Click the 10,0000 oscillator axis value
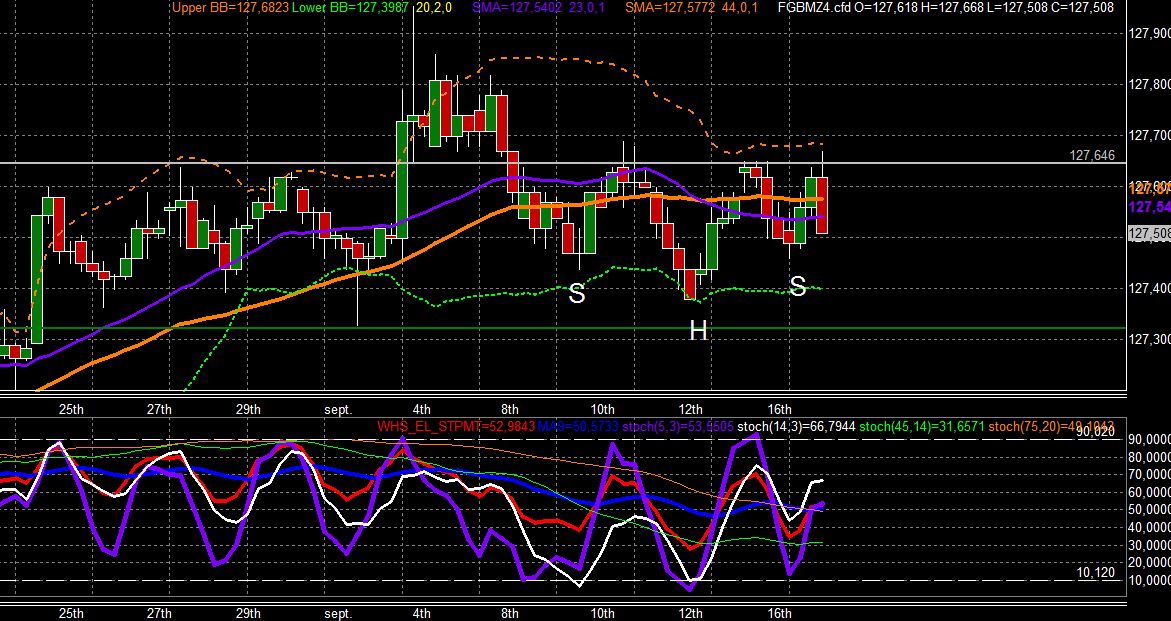The image size is (1171, 621). tap(1149, 581)
